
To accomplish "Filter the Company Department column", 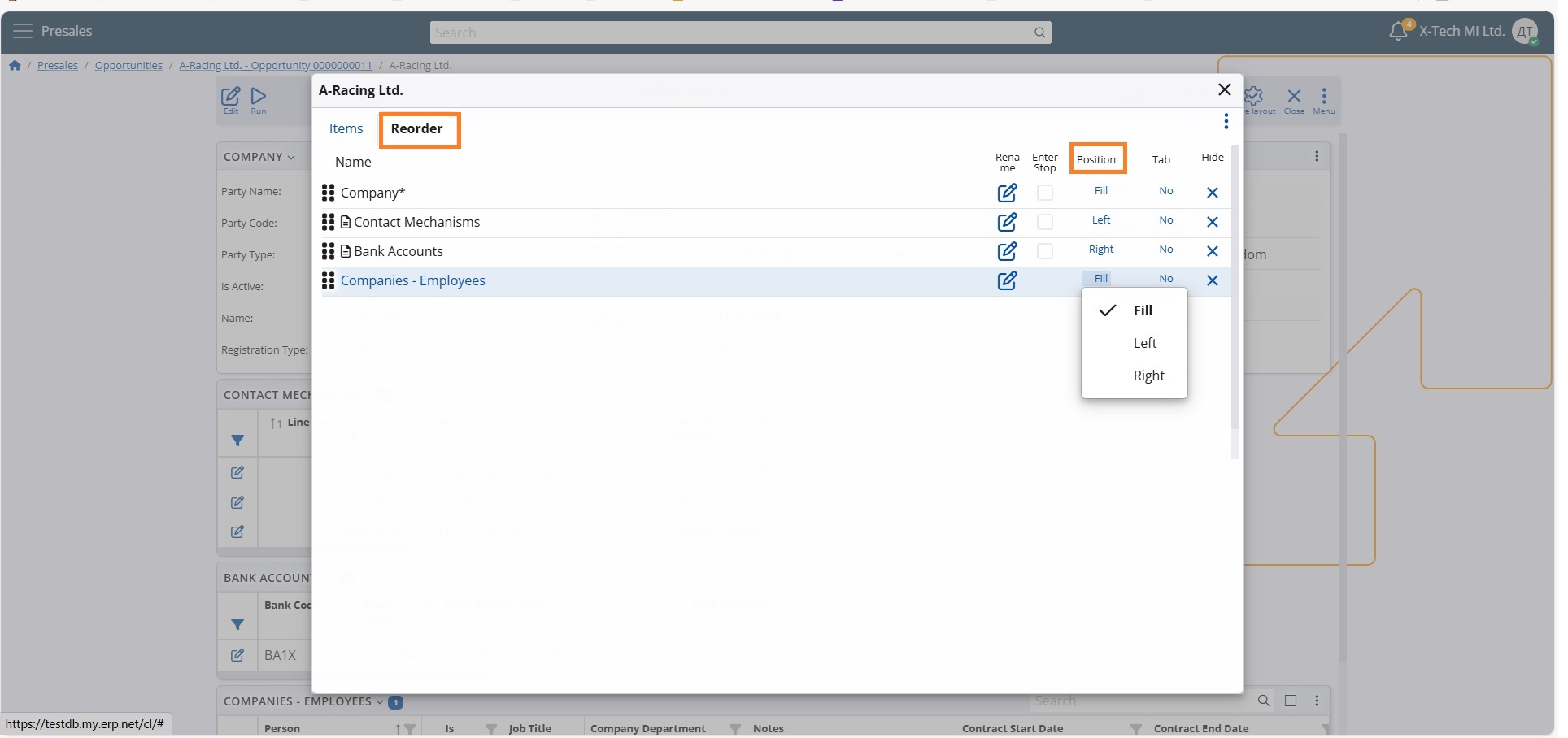I will 734,728.
